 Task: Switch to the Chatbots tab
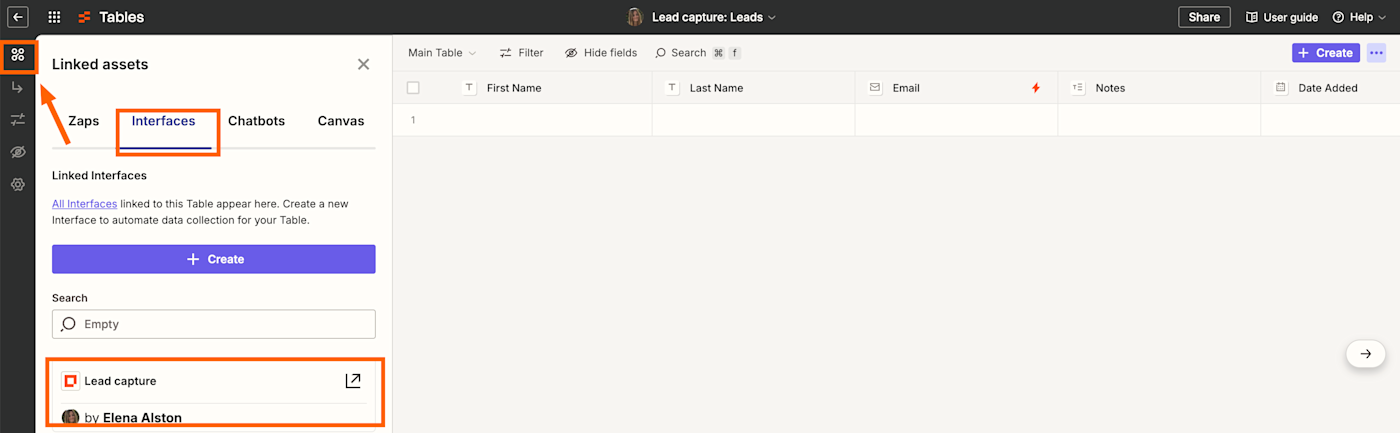[x=256, y=121]
